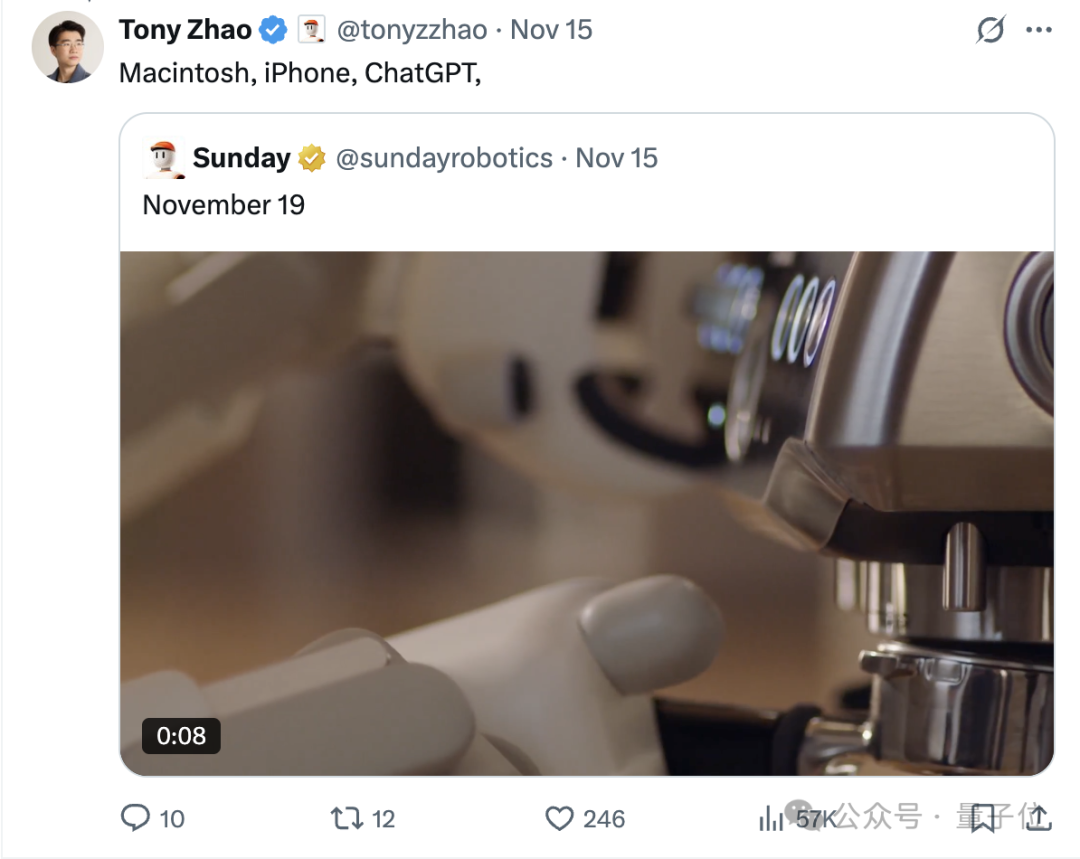Click the Sunday account name

click(241, 158)
